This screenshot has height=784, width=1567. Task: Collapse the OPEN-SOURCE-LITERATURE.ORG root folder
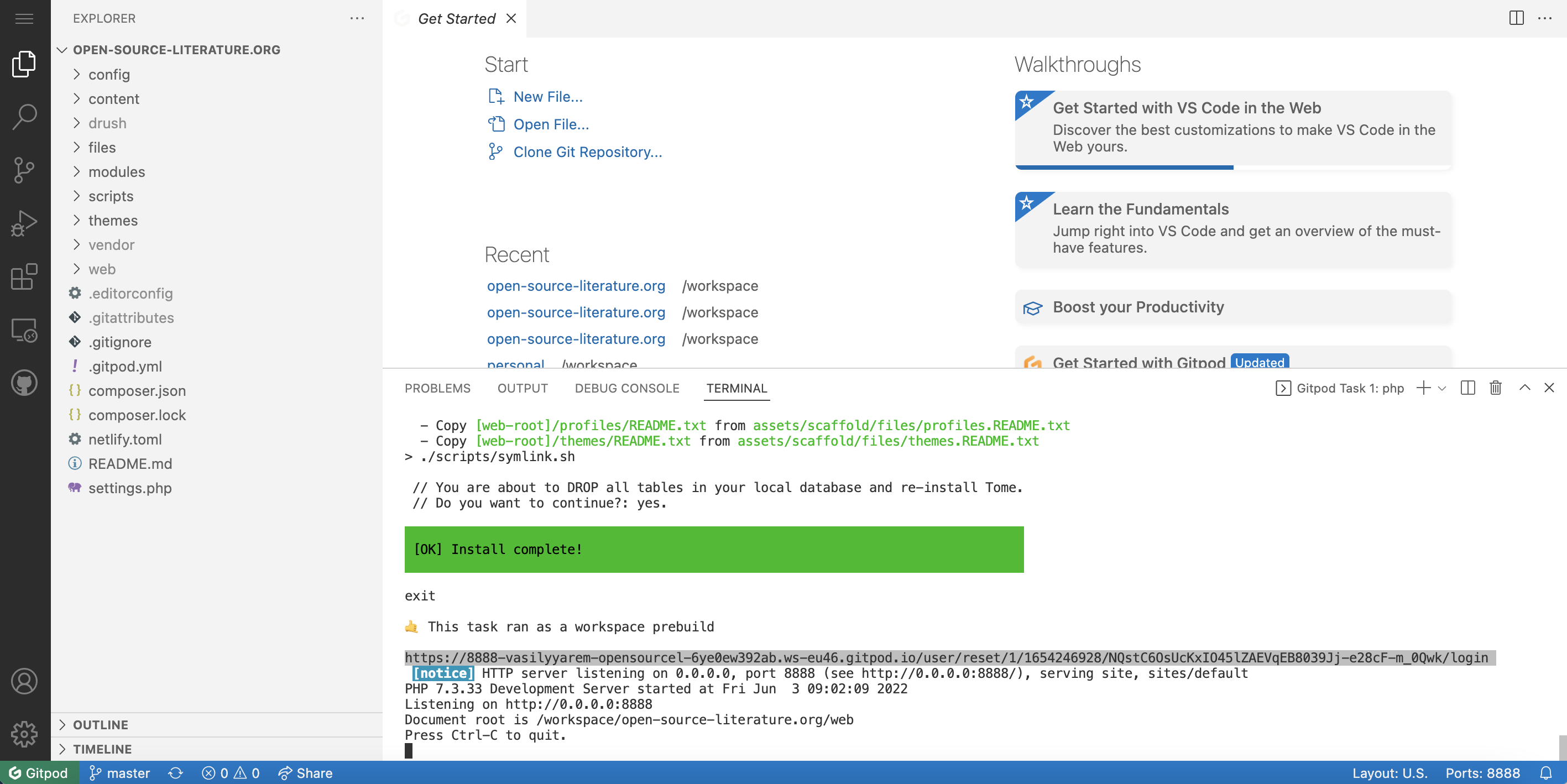point(217,50)
